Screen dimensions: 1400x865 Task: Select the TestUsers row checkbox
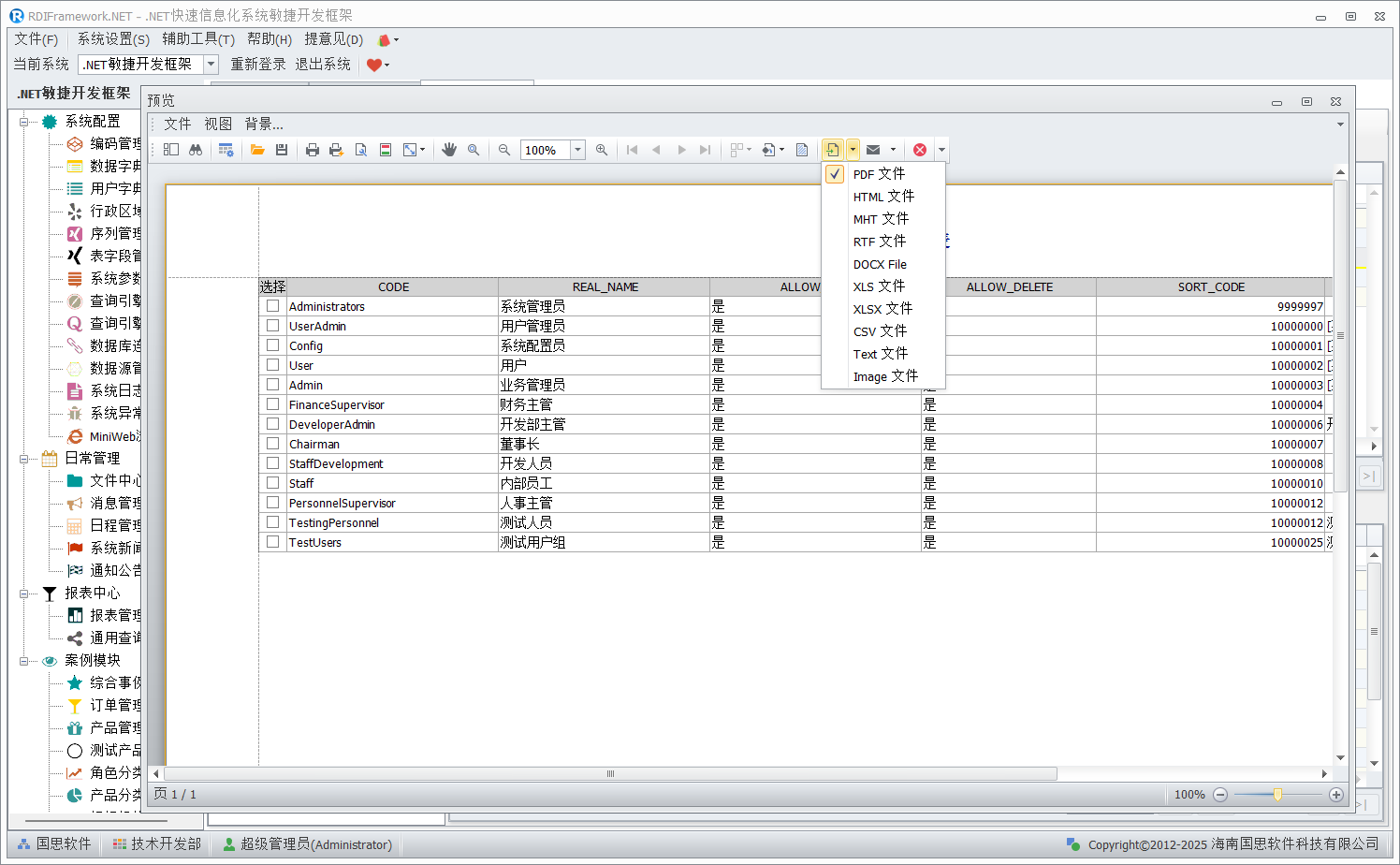click(x=272, y=542)
